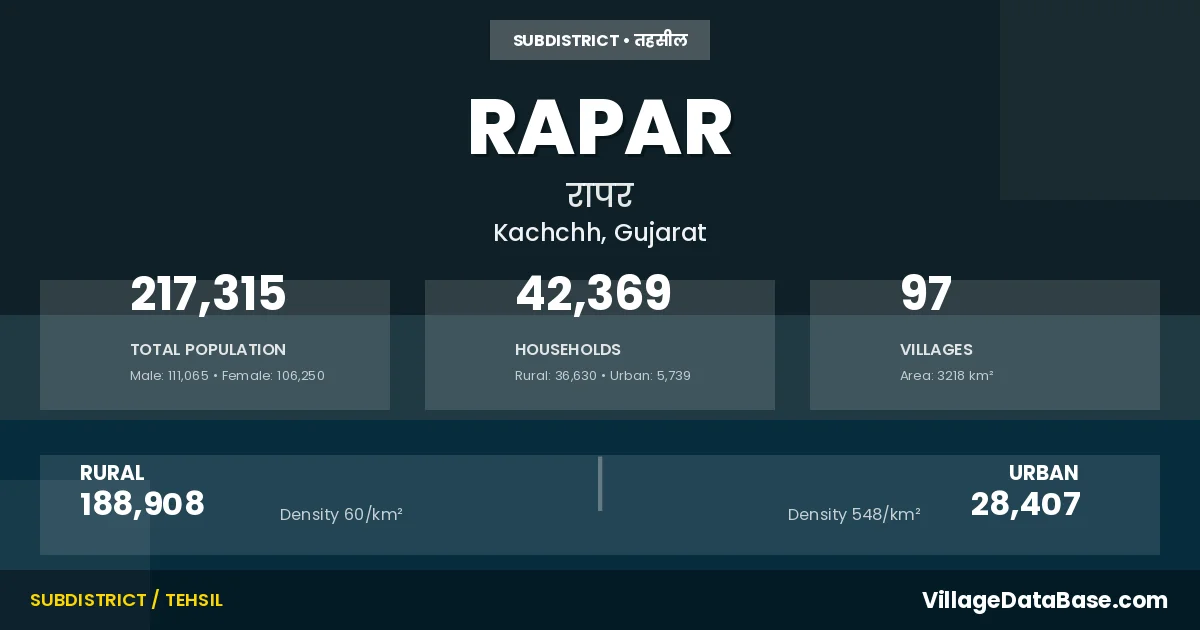The image size is (1200, 630).
Task: Click the Male and Female breakdown line
Action: (x=227, y=376)
